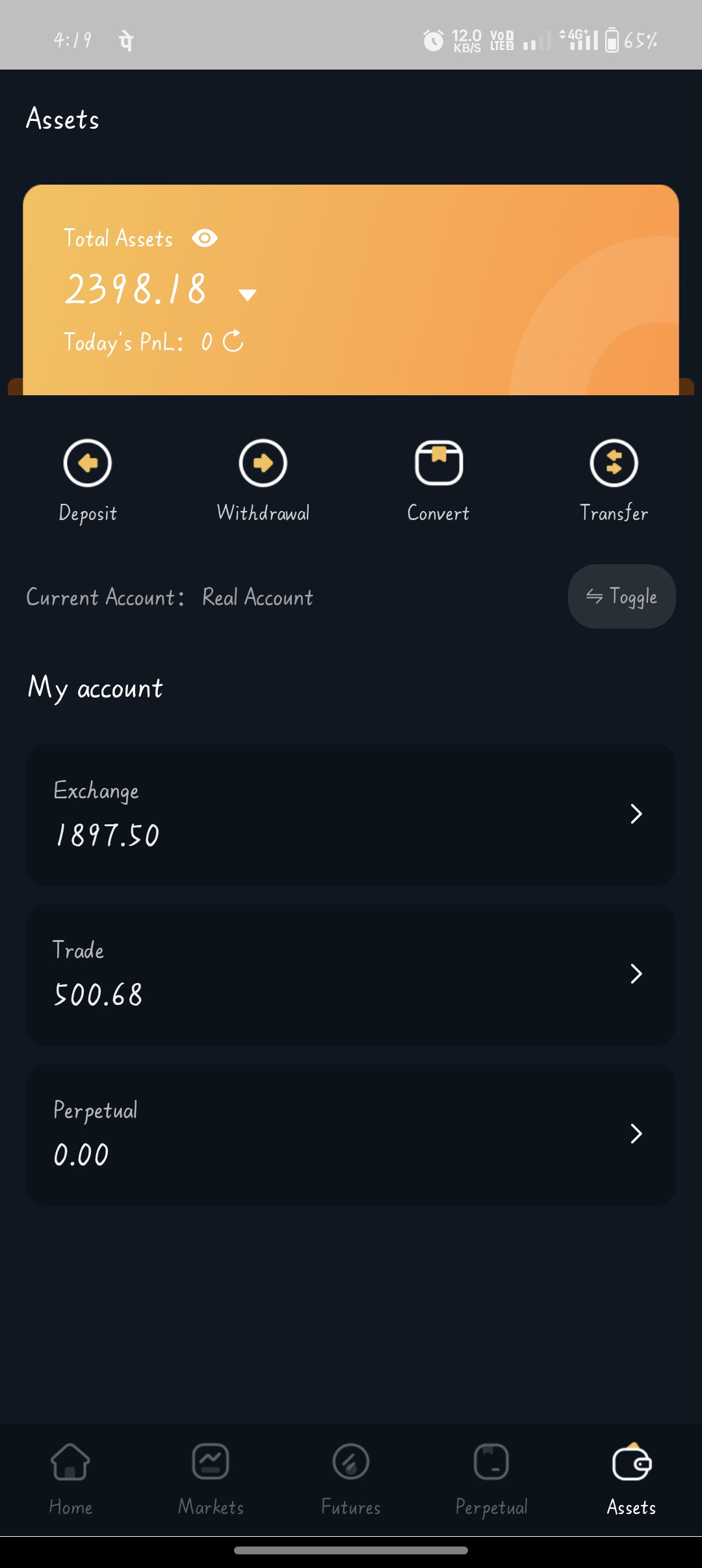The width and height of the screenshot is (702, 1568).
Task: Expand the Perpetual account chevron
Action: pos(636,1134)
